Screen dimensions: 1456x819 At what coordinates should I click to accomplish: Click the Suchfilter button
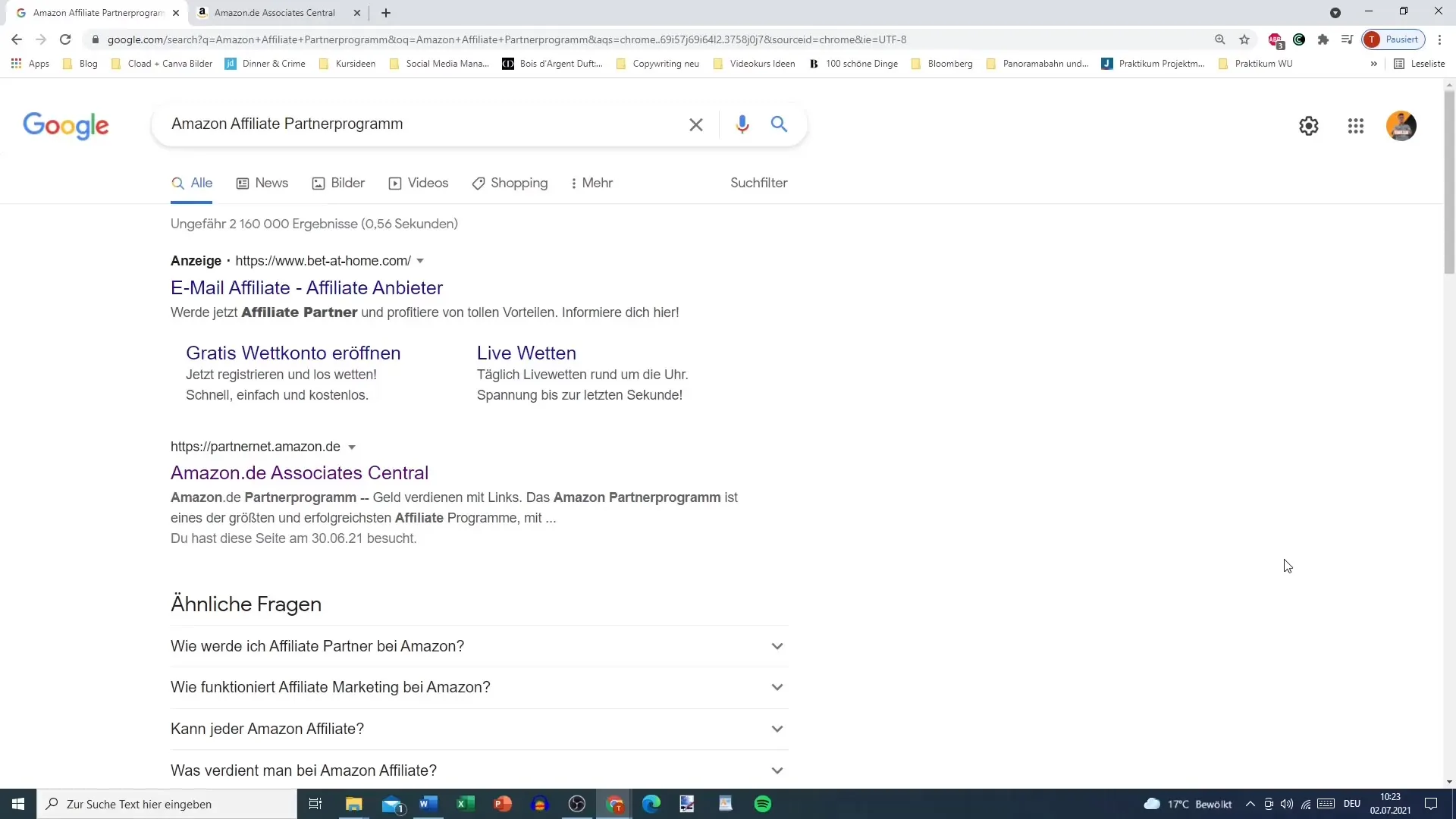tap(758, 183)
